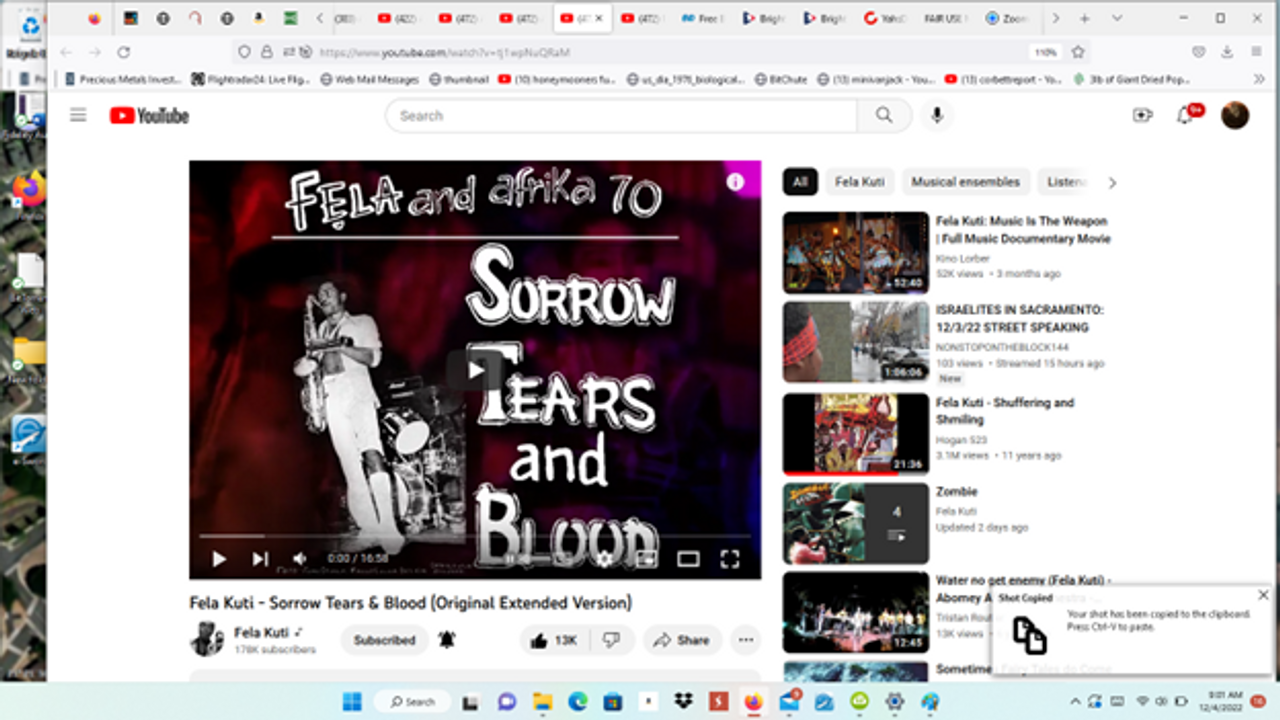Open the YouTube hamburger guide menu
Viewport: 1280px width, 720px height.
tap(78, 115)
